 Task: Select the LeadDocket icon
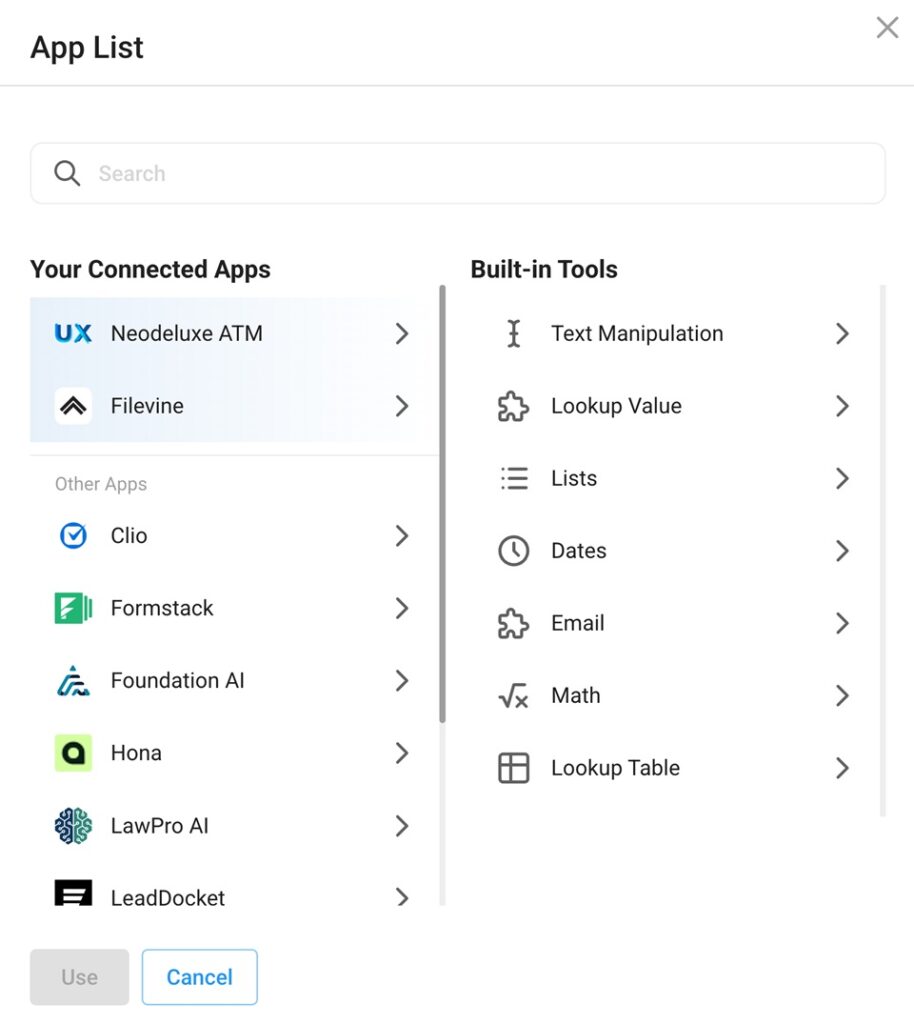pos(73,893)
